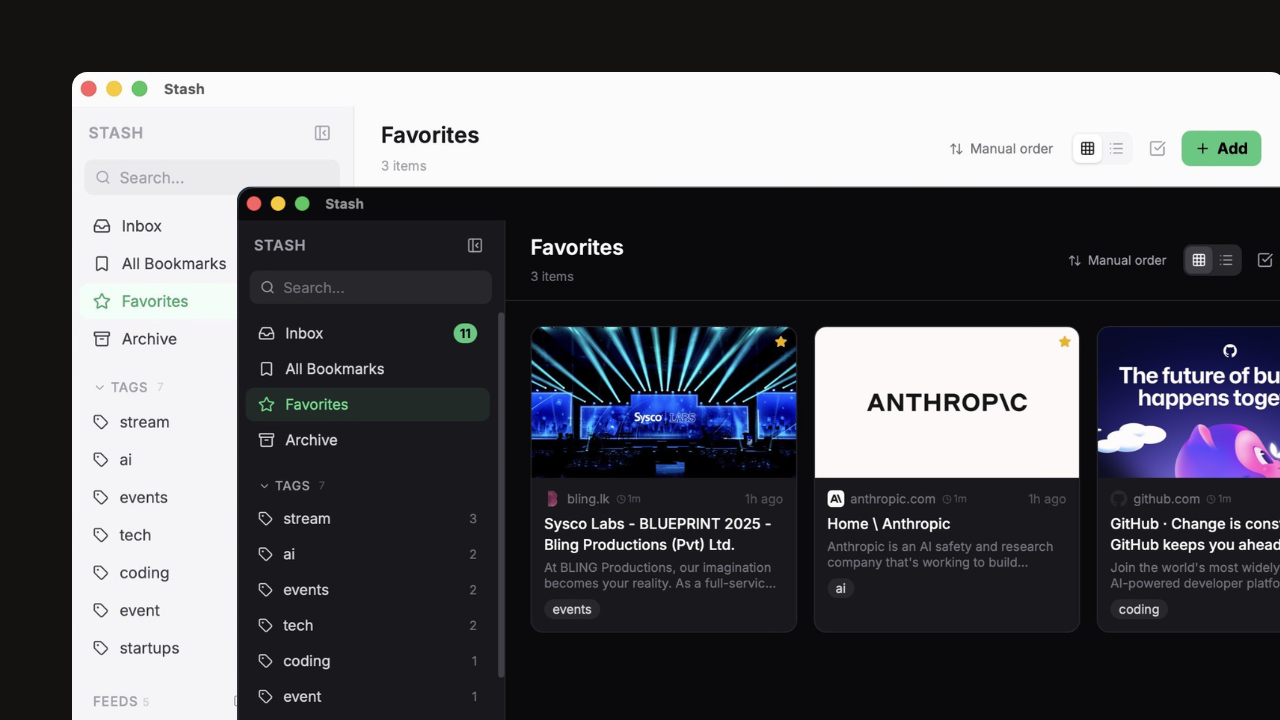
Task: Open selection mode via the checkmark icon
Action: click(x=1264, y=260)
